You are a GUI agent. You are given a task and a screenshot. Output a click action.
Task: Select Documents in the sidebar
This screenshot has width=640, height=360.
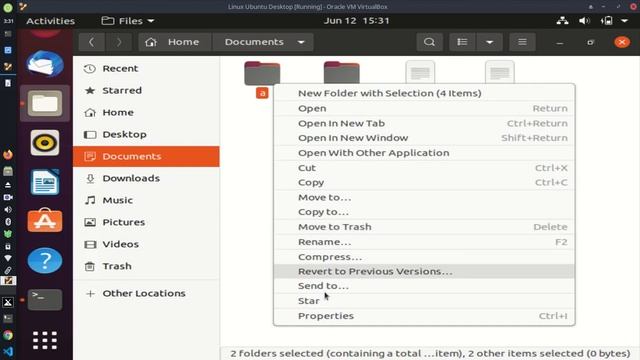[x=146, y=156]
